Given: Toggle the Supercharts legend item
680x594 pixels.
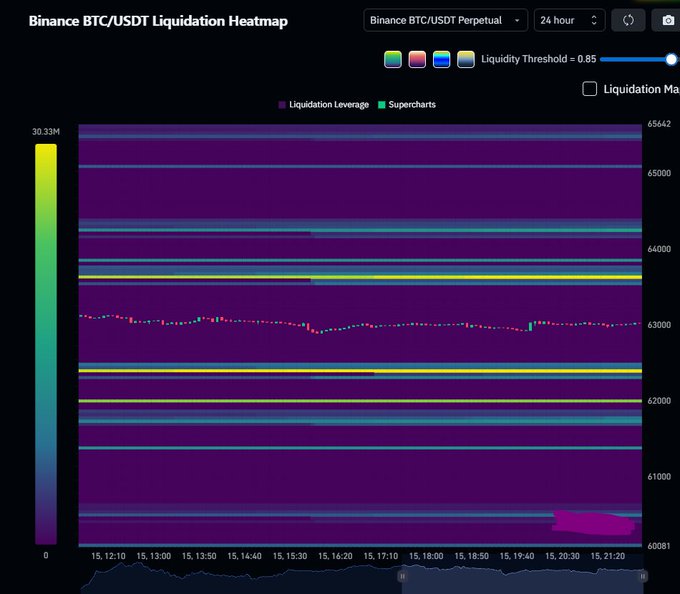Looking at the screenshot, I should (407, 104).
